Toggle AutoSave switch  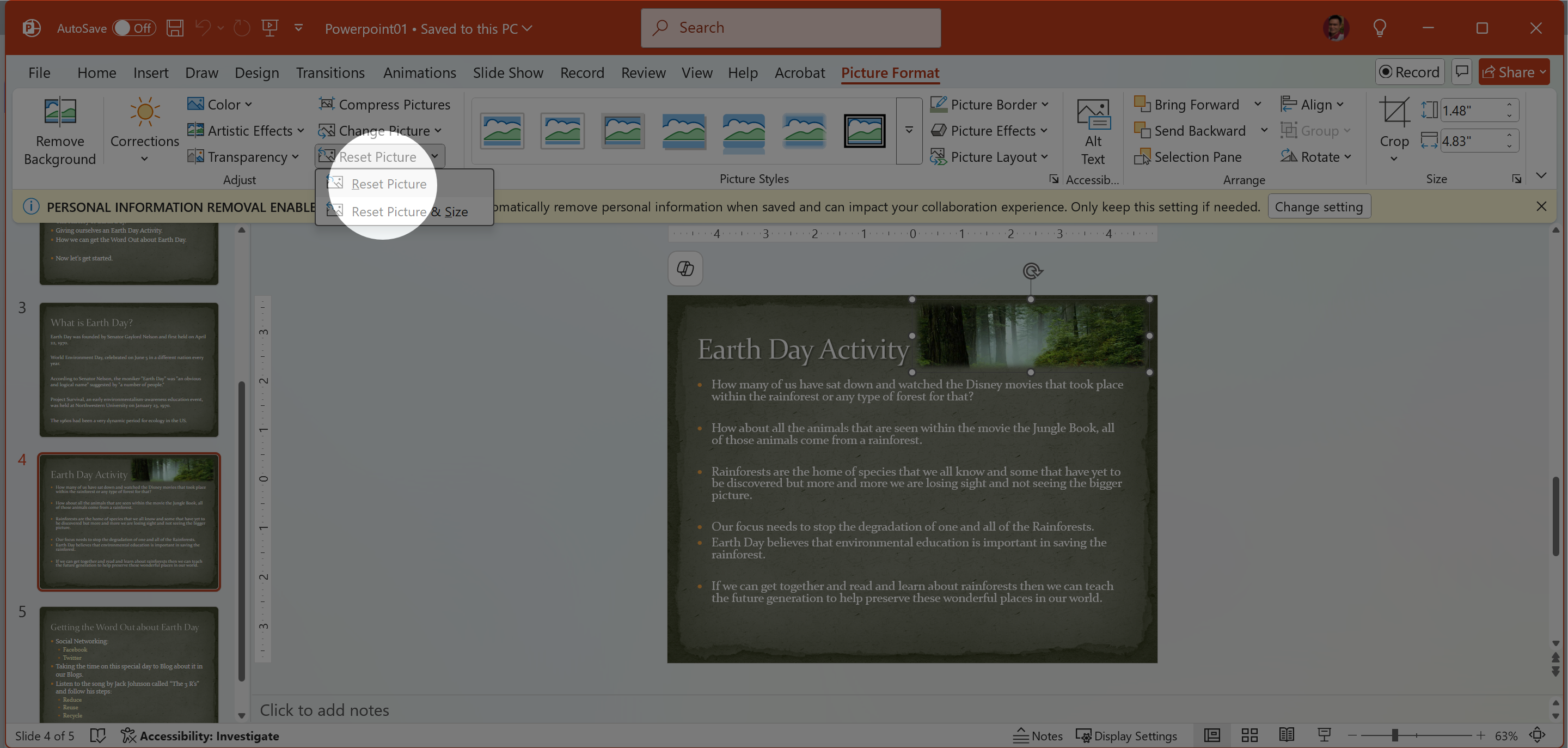tap(134, 28)
